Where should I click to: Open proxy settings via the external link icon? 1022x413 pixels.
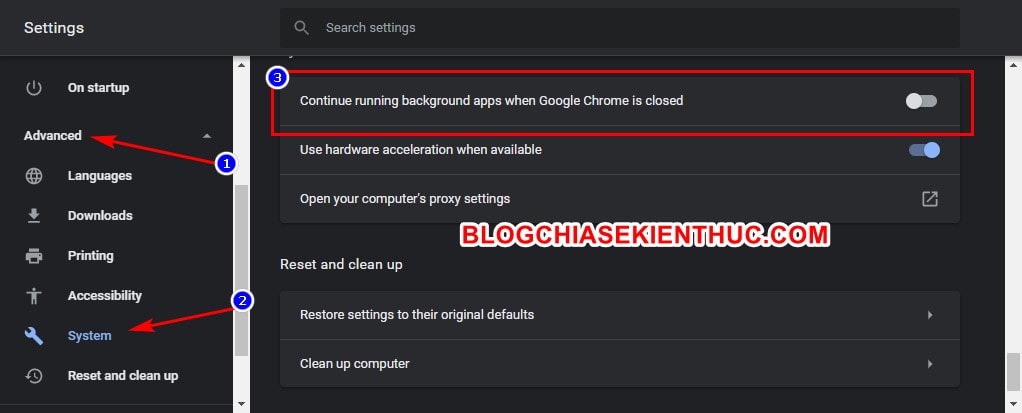[x=930, y=199]
